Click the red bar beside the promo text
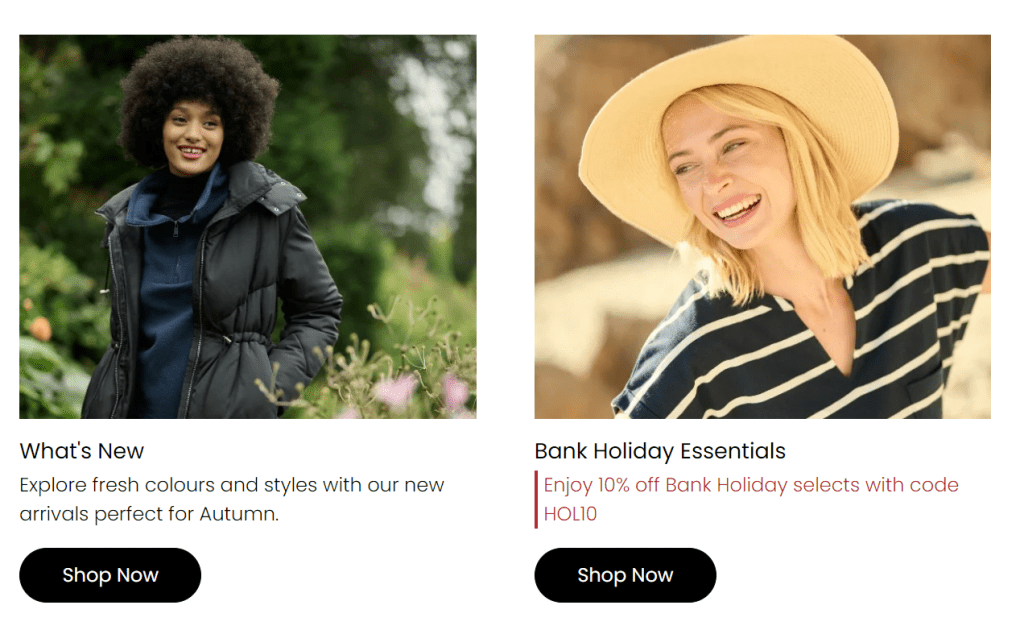This screenshot has height=626, width=1024. tap(536, 499)
